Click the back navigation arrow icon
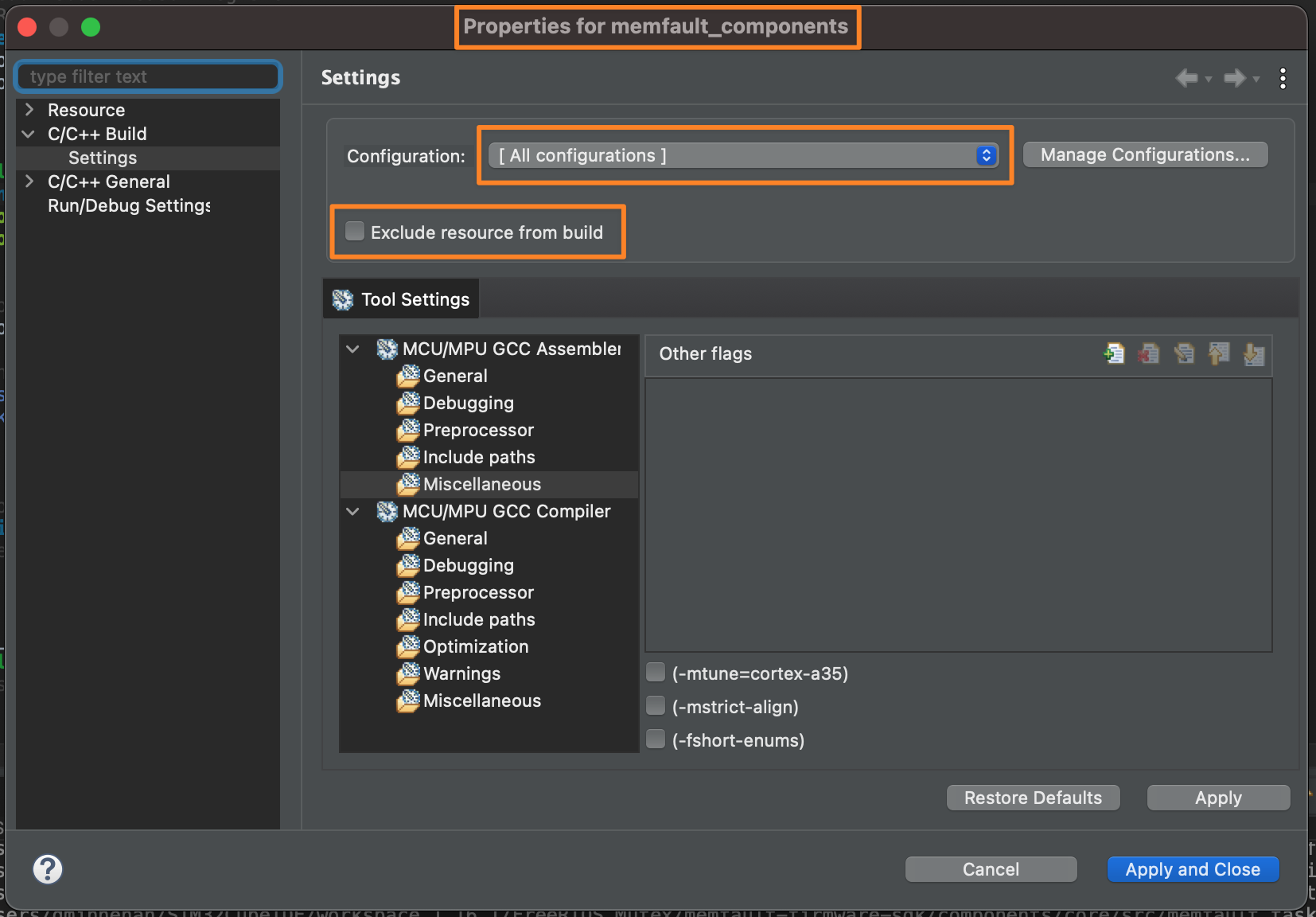Image resolution: width=1316 pixels, height=917 pixels. [1186, 78]
